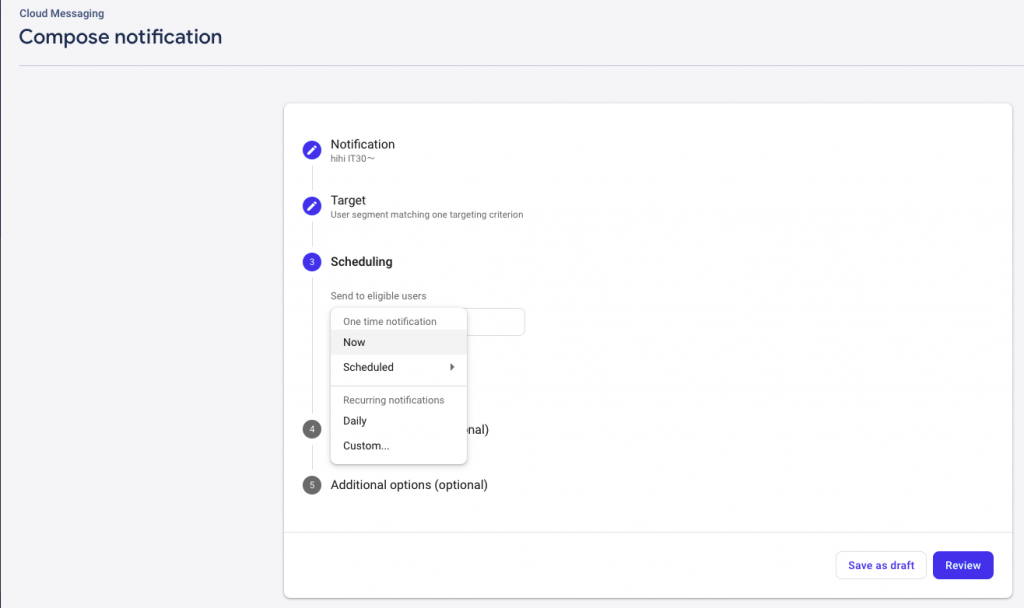Click the Review button
This screenshot has height=608, width=1024.
point(963,565)
